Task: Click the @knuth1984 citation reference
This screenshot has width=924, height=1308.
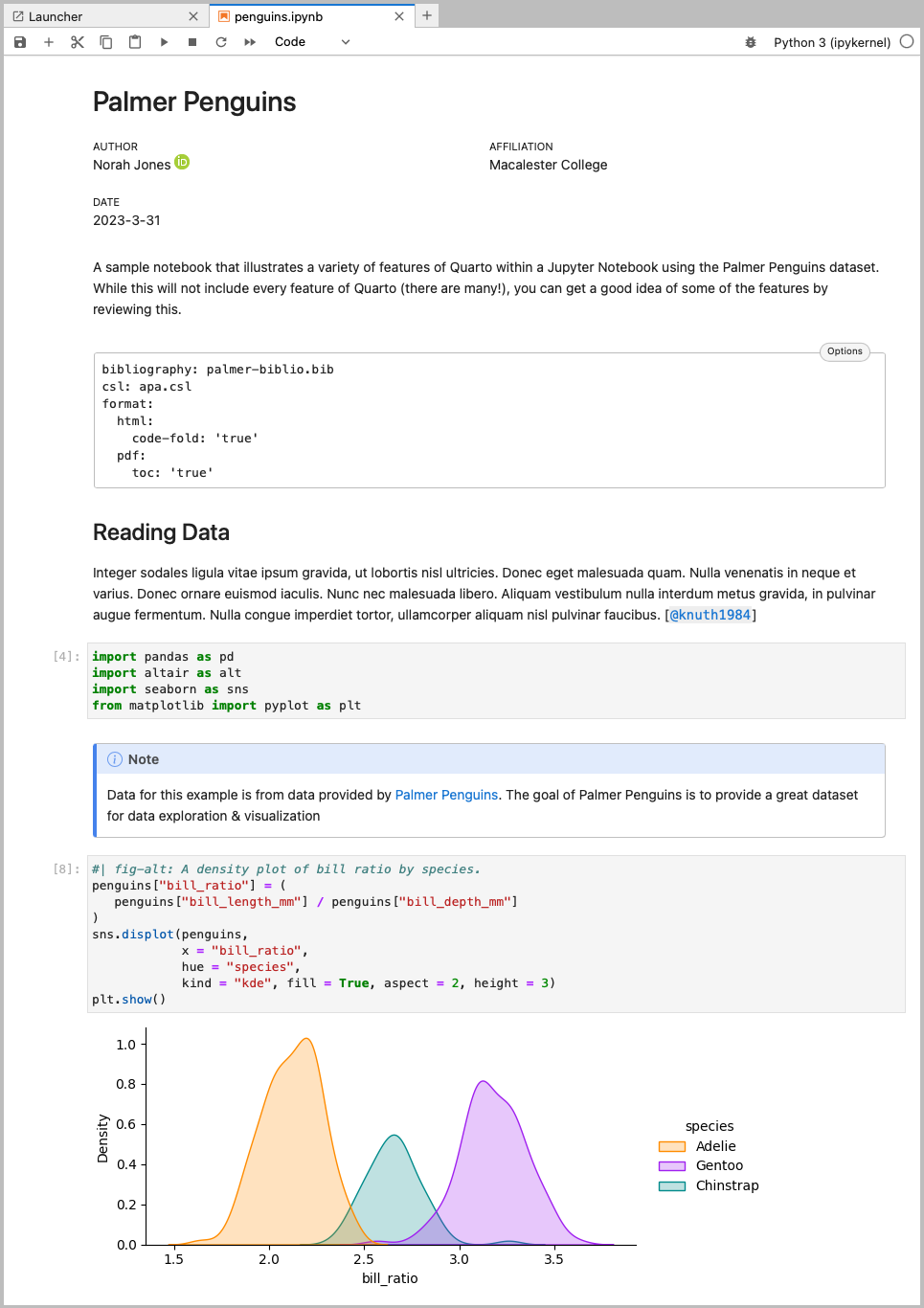Action: 710,615
